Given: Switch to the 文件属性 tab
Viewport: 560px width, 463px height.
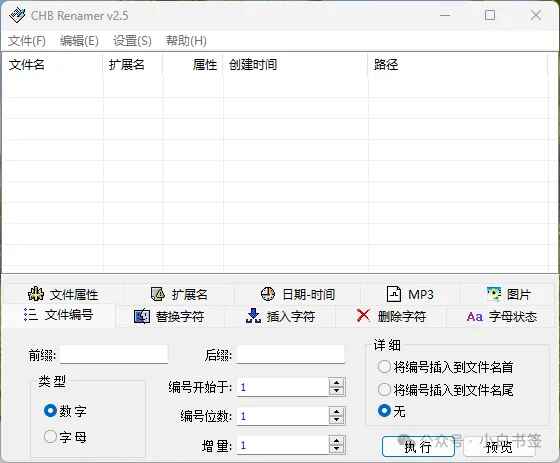Looking at the screenshot, I should point(63,294).
